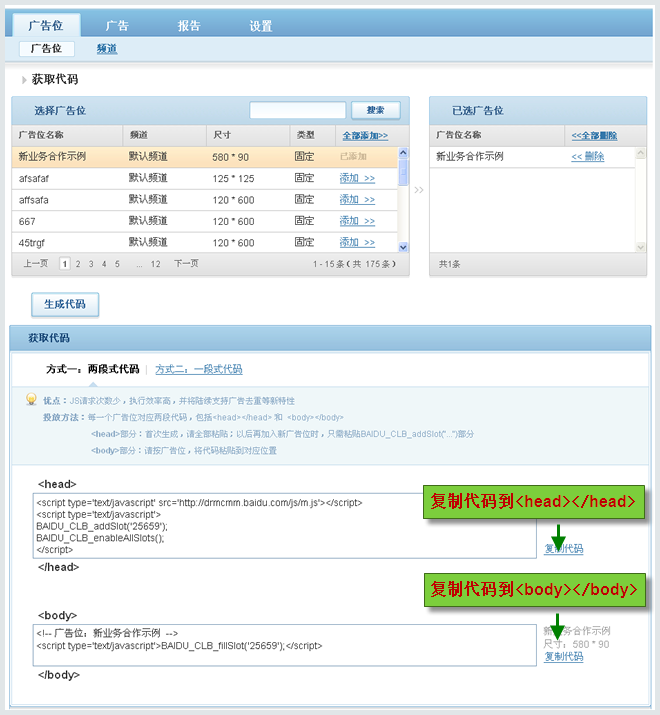Go to next page 下一页

186,263
